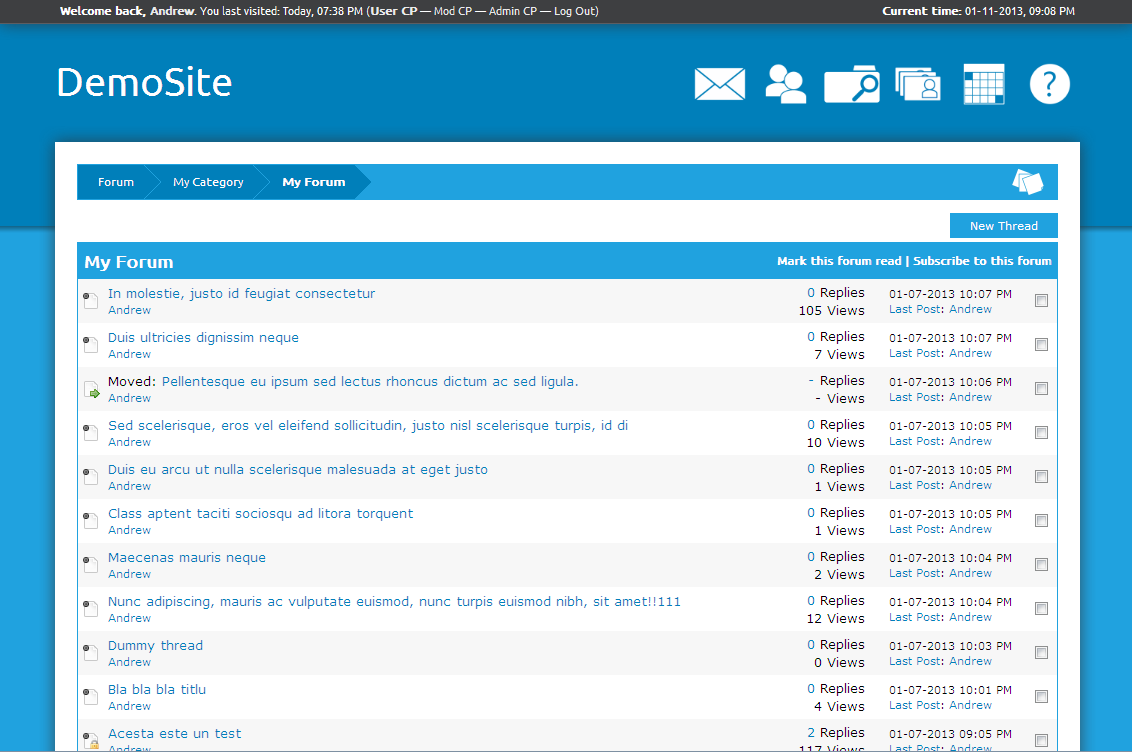Open the calendar icon in header
Viewport: 1132px width, 752px height.
pos(983,84)
